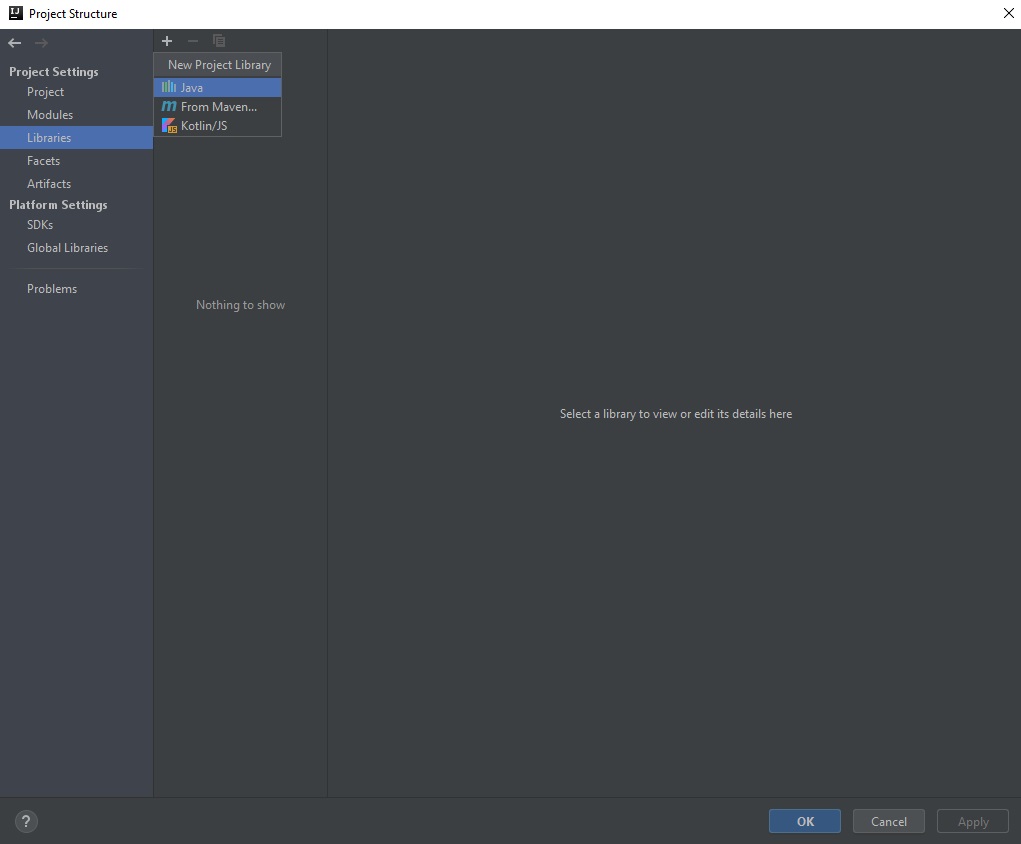Click the back arrow icon
Image resolution: width=1021 pixels, height=844 pixels.
(x=15, y=43)
